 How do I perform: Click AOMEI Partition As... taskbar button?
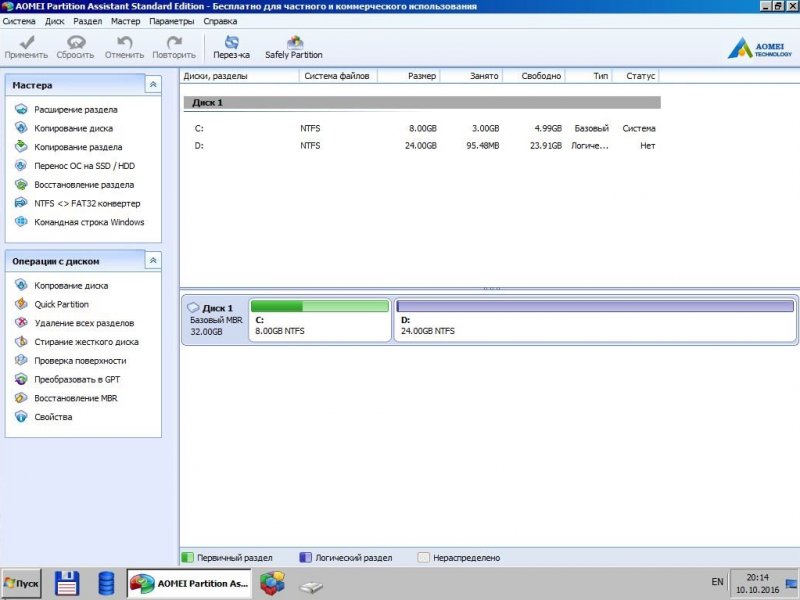[x=189, y=584]
